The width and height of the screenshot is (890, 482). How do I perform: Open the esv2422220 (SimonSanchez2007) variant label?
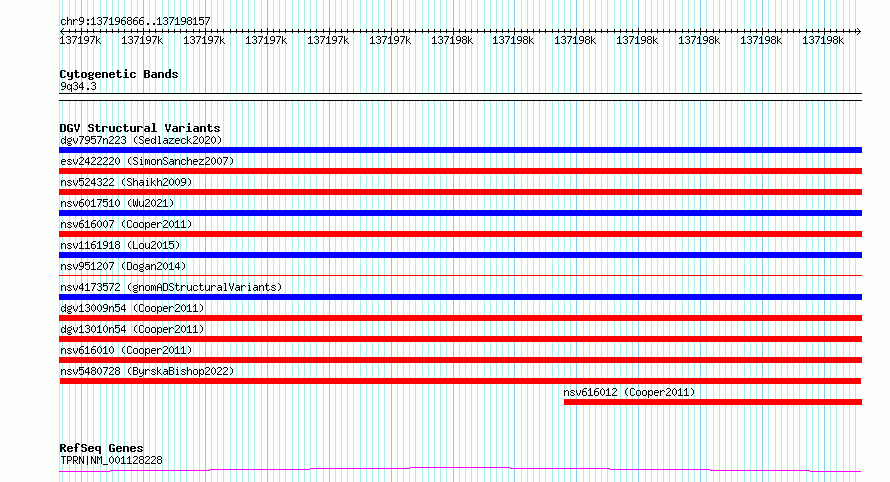click(147, 161)
